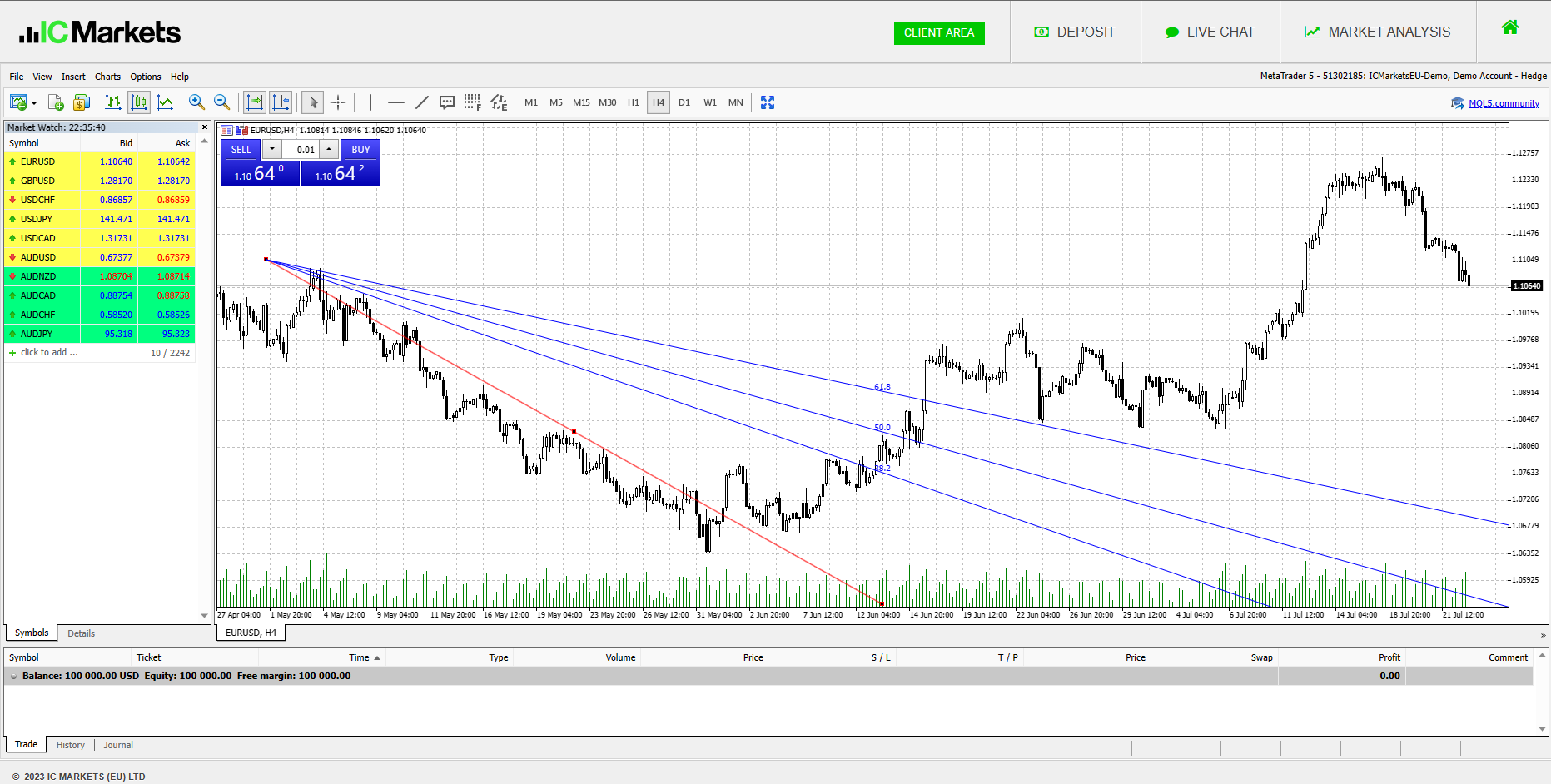Open the new chart dropdown arrow

pyautogui.click(x=34, y=103)
